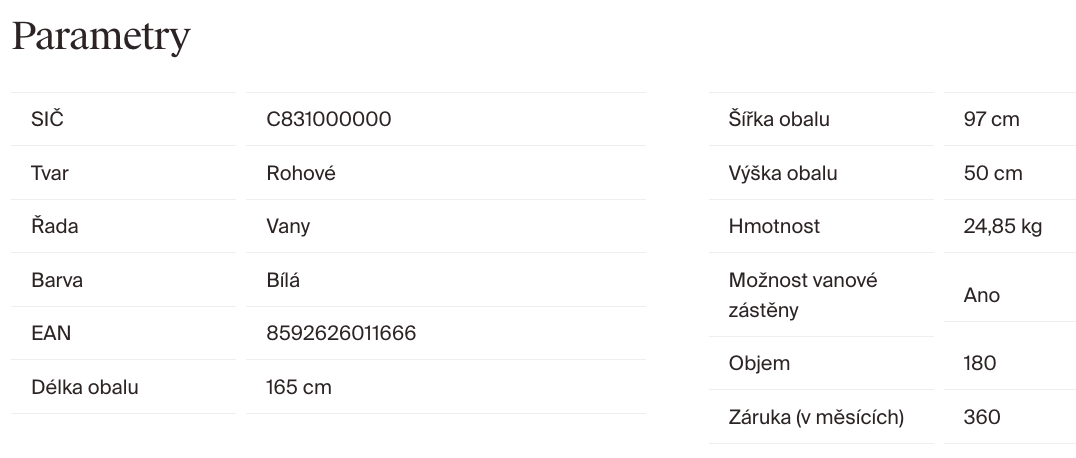Click the Řada label
Viewport: 1076px width, 458px height.
tap(54, 226)
